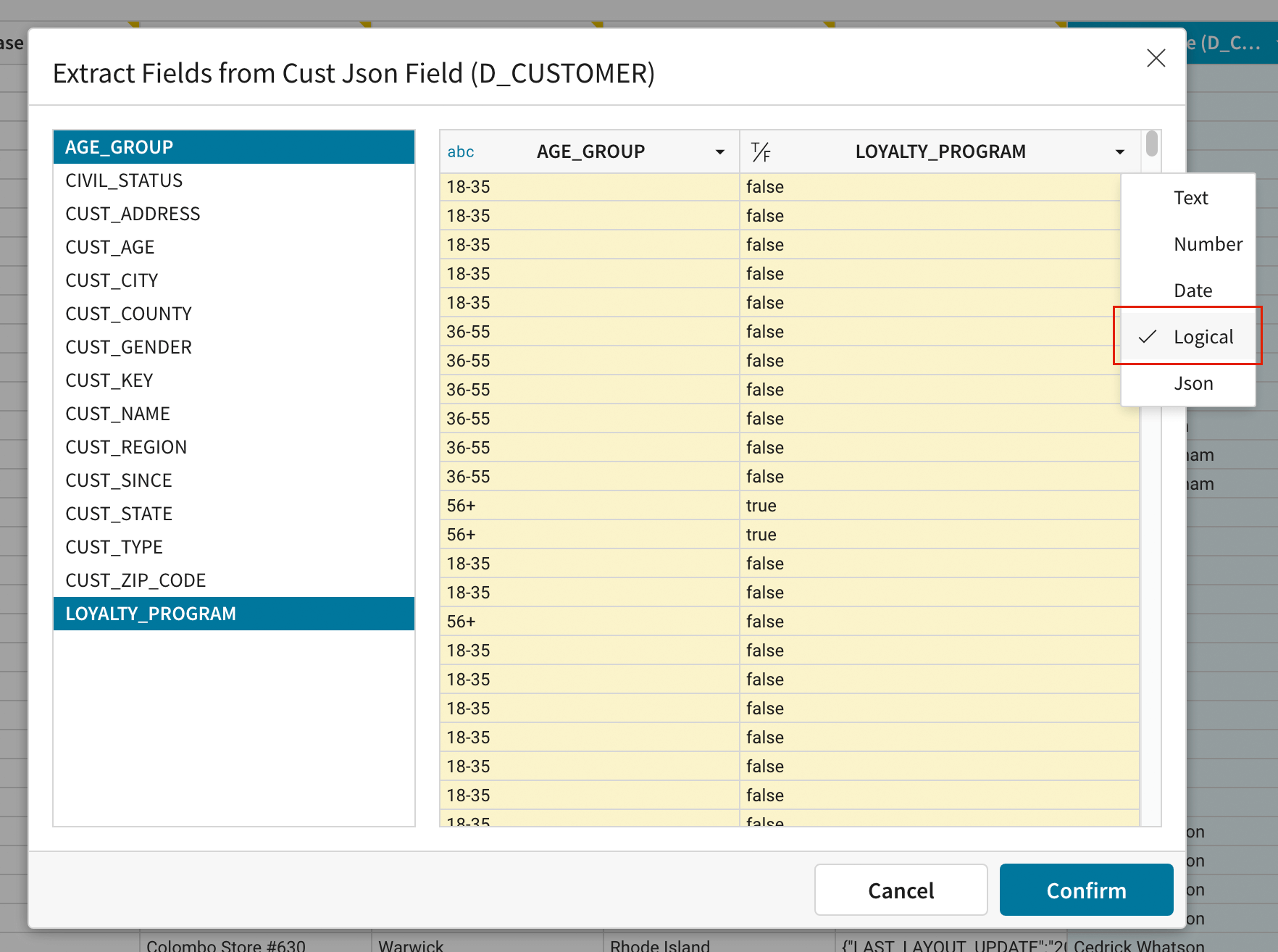Click the T/F logical type icon on LOYALTY_PROGRAM column
Screen dimensions: 1278x952
coord(761,152)
